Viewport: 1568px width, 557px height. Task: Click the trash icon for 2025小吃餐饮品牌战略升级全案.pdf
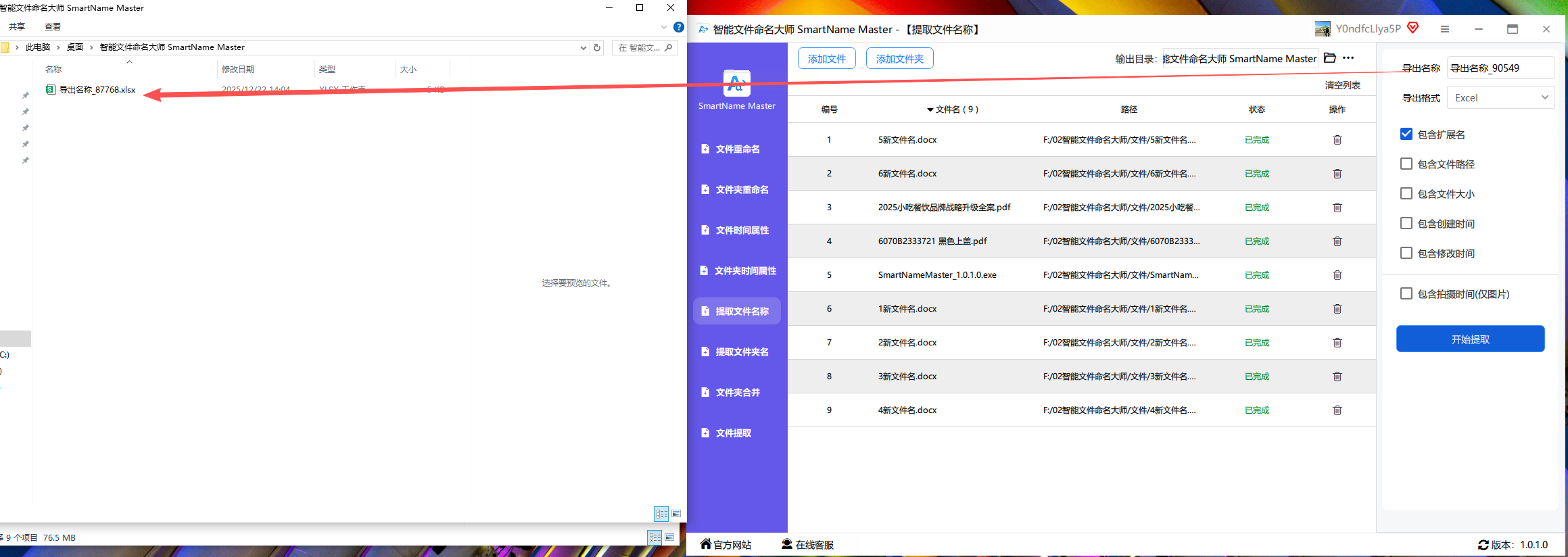tap(1337, 208)
